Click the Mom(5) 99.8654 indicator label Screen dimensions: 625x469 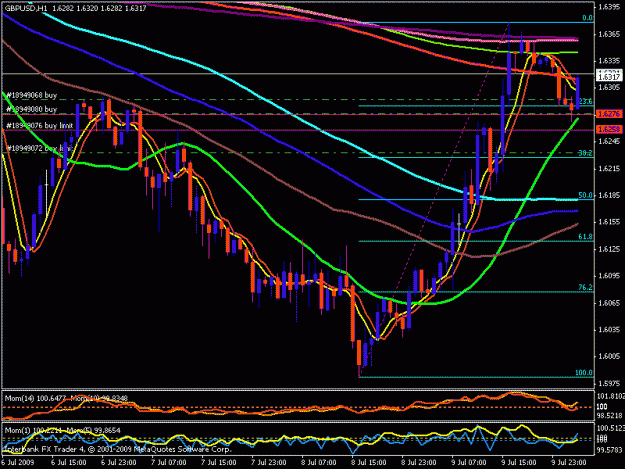tap(94, 430)
